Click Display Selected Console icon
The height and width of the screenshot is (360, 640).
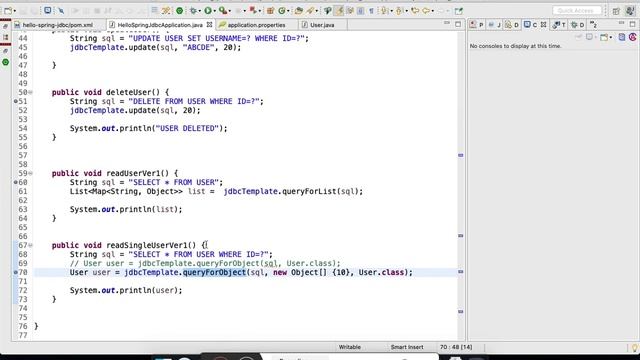589,37
